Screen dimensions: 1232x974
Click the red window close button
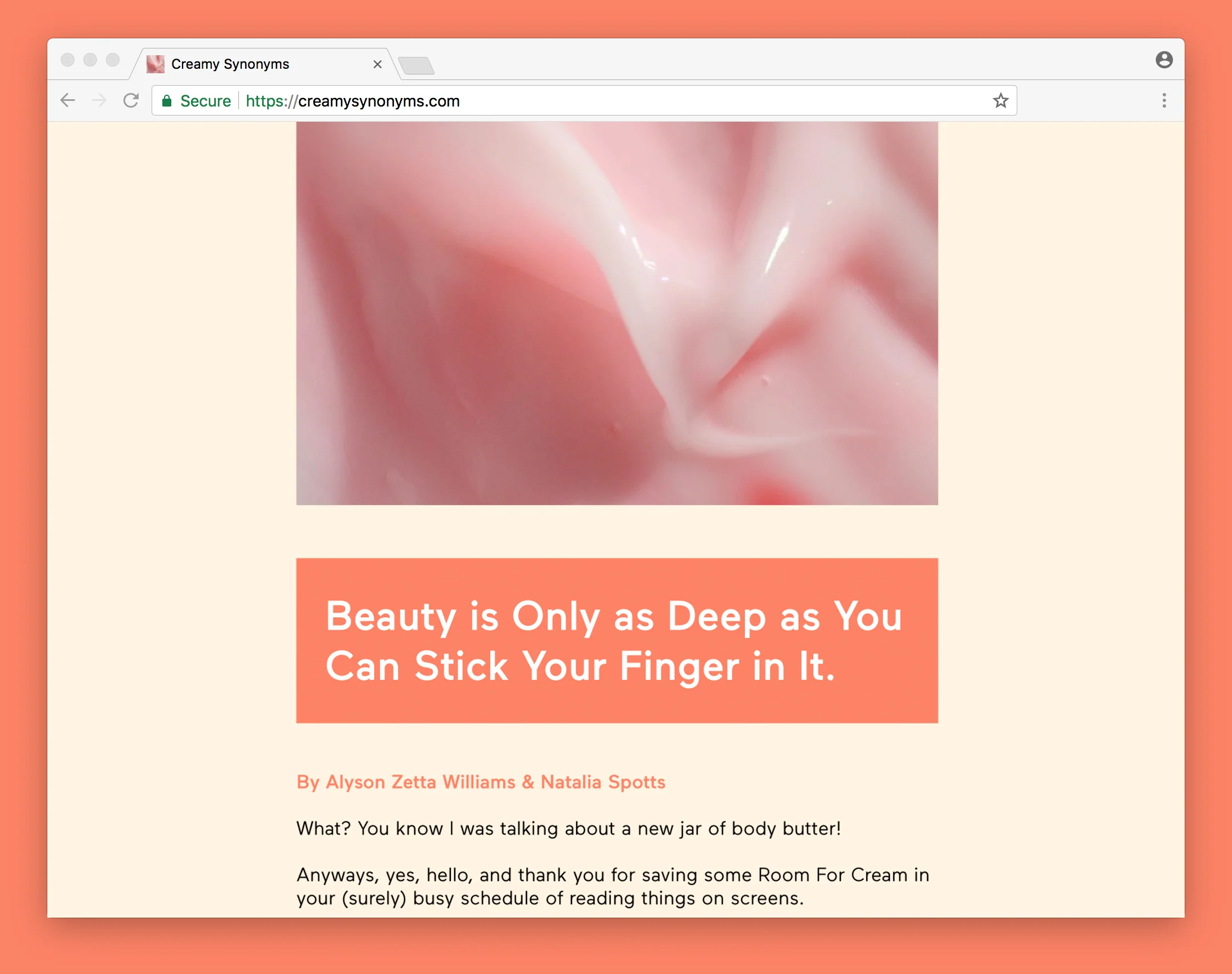(67, 59)
